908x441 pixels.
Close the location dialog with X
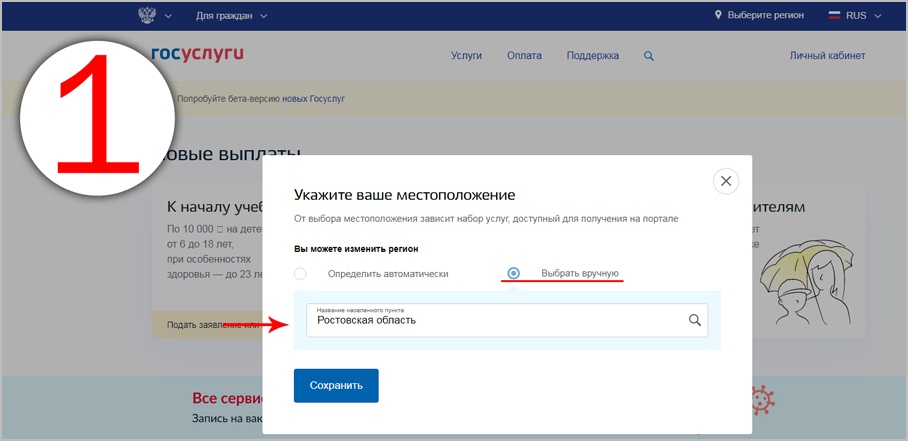726,181
